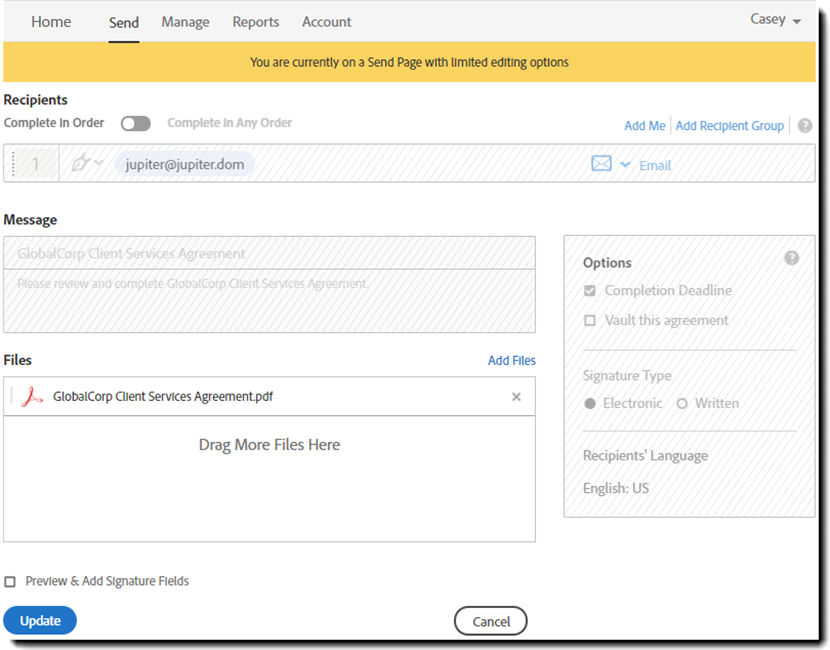Click the Add Files link
This screenshot has width=830, height=650.
[x=511, y=360]
